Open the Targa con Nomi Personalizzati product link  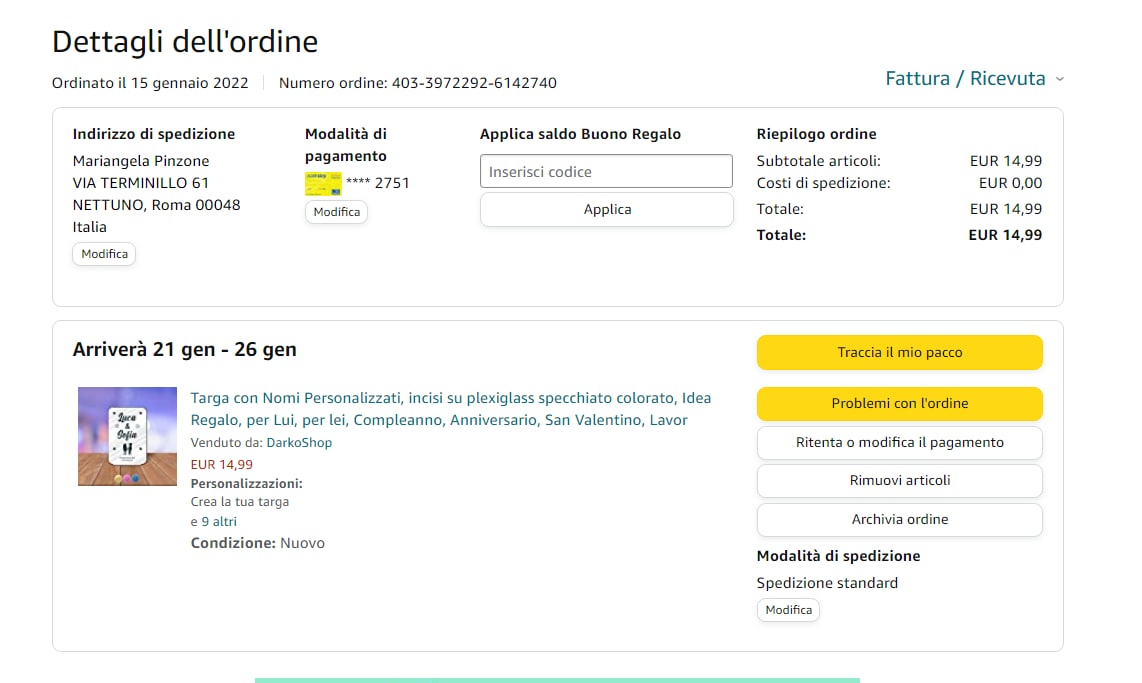pos(450,409)
